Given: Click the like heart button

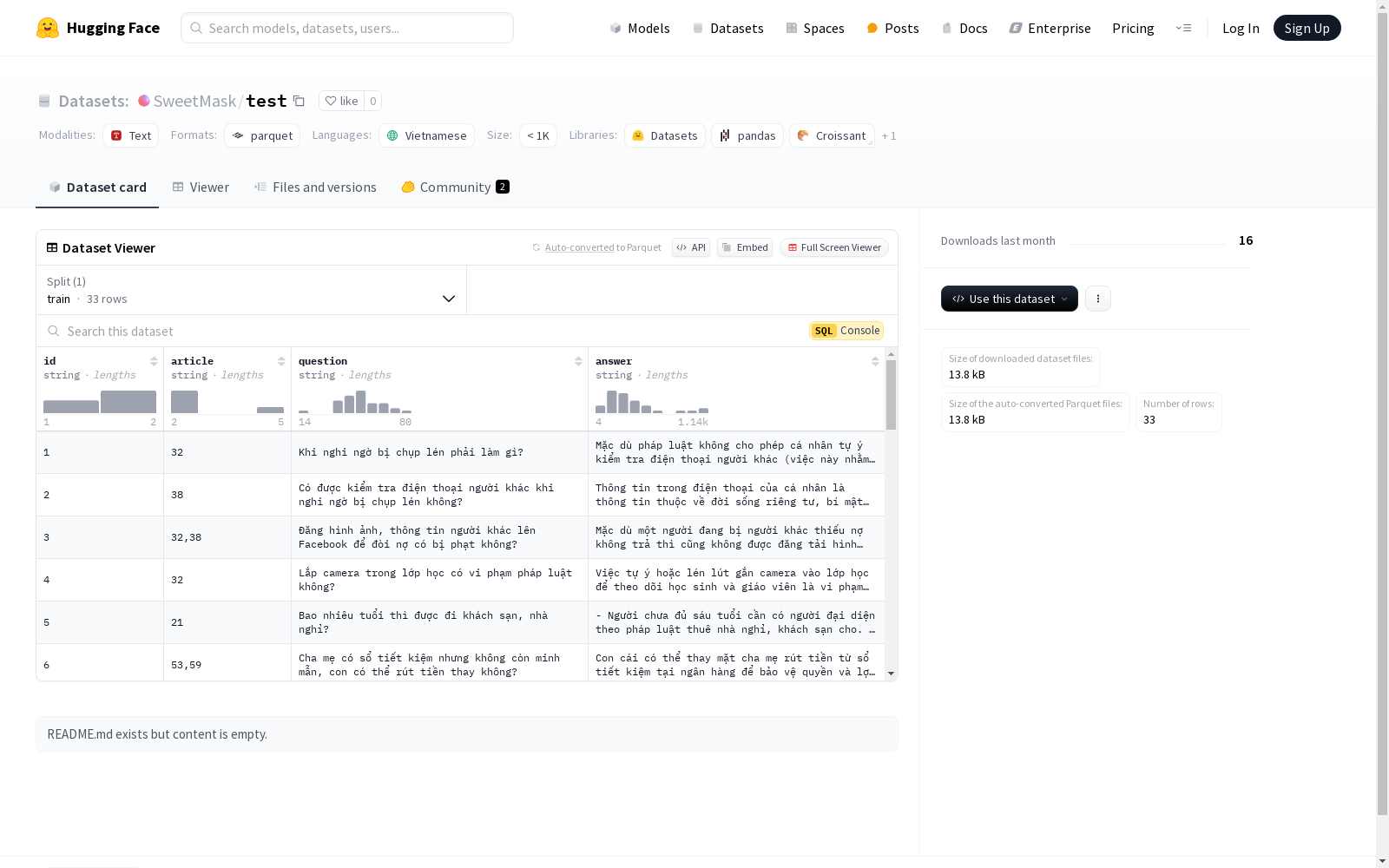Looking at the screenshot, I should point(341,101).
